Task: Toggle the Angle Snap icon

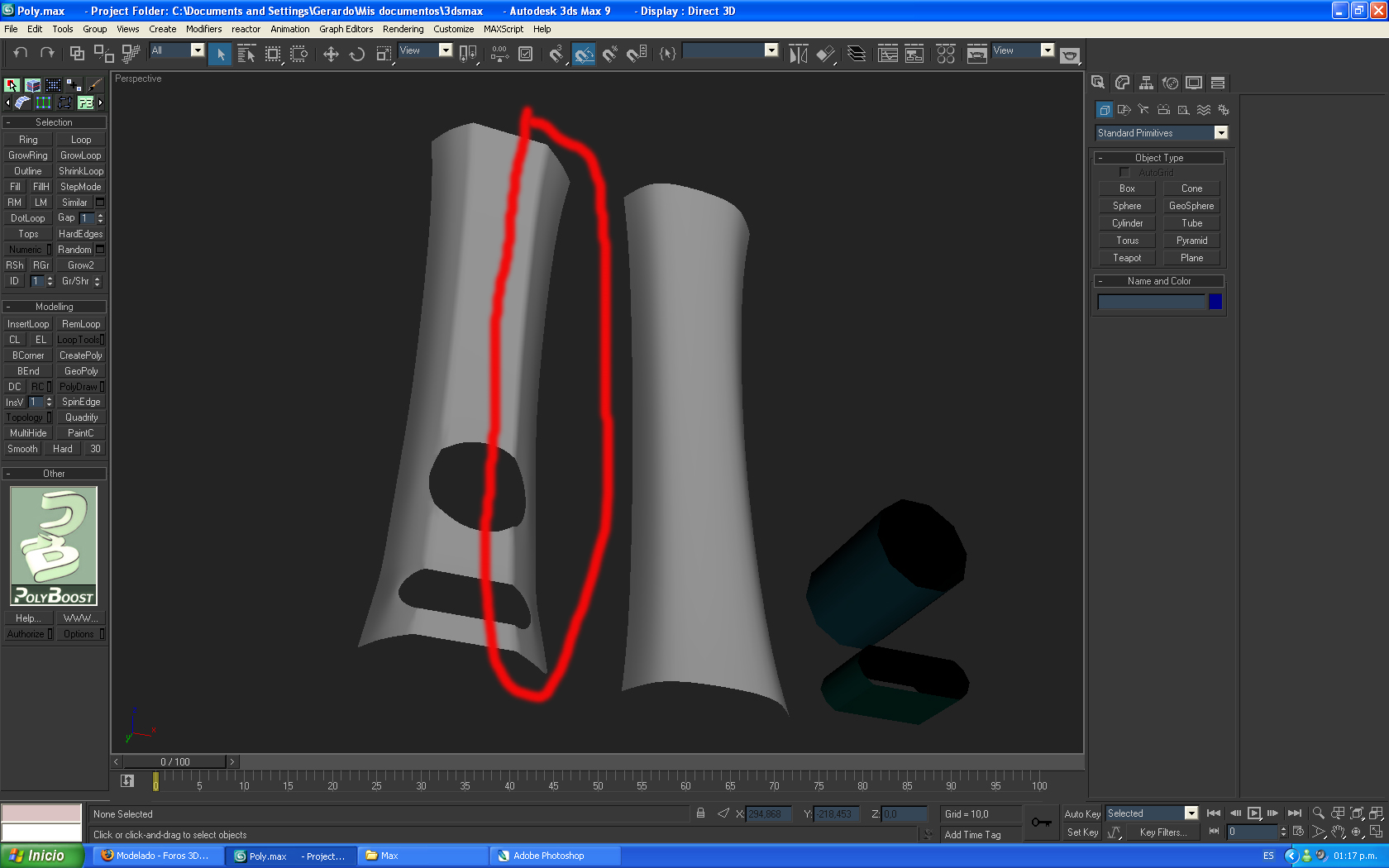Action: pos(584,55)
